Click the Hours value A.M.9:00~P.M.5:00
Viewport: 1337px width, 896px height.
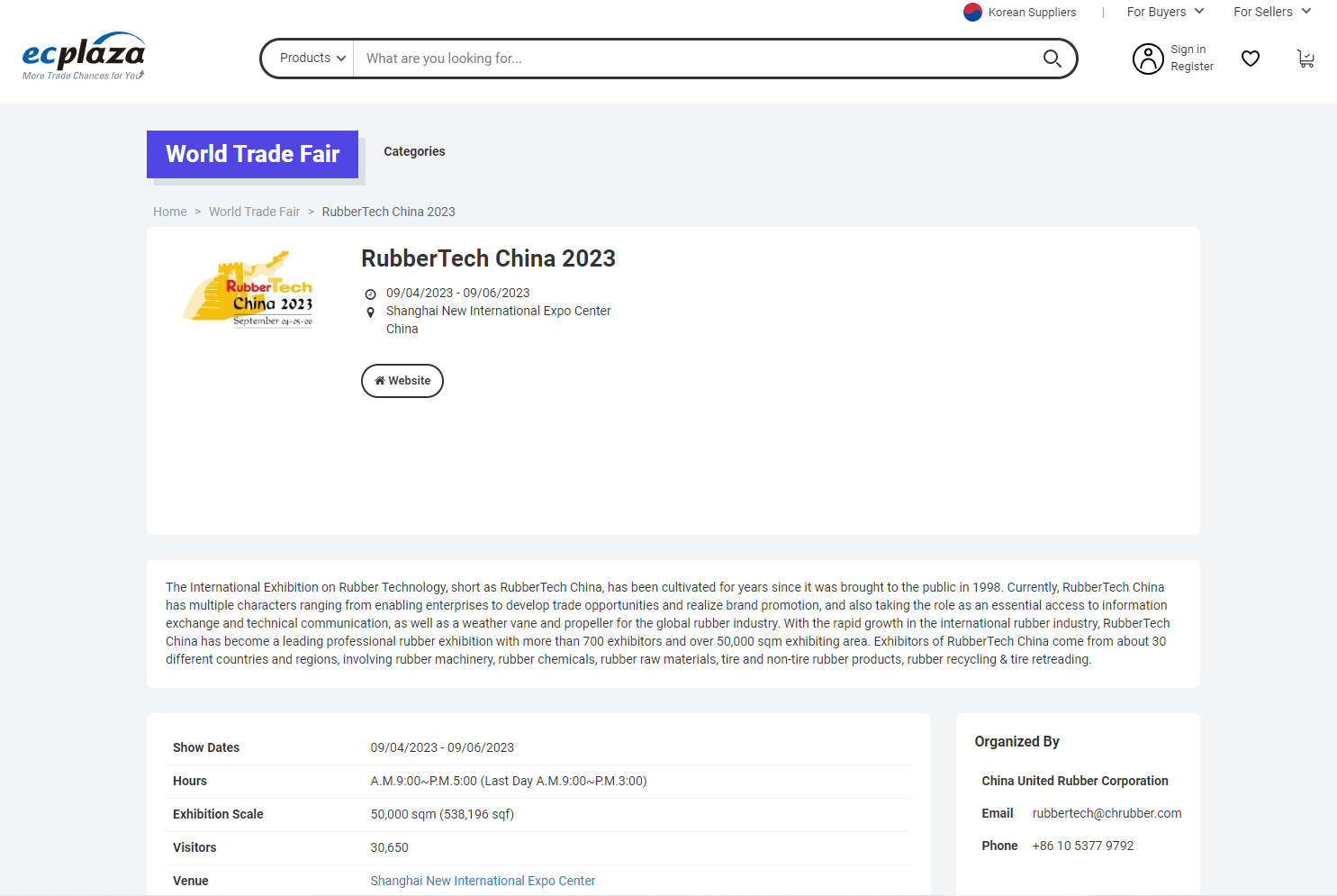pos(509,781)
